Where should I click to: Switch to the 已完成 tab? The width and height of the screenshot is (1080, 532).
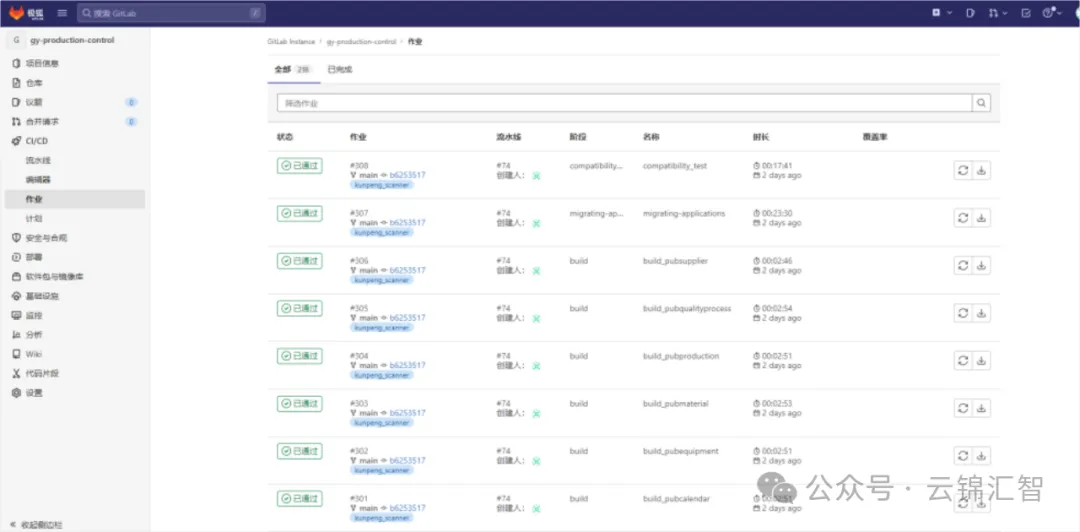coord(340,70)
